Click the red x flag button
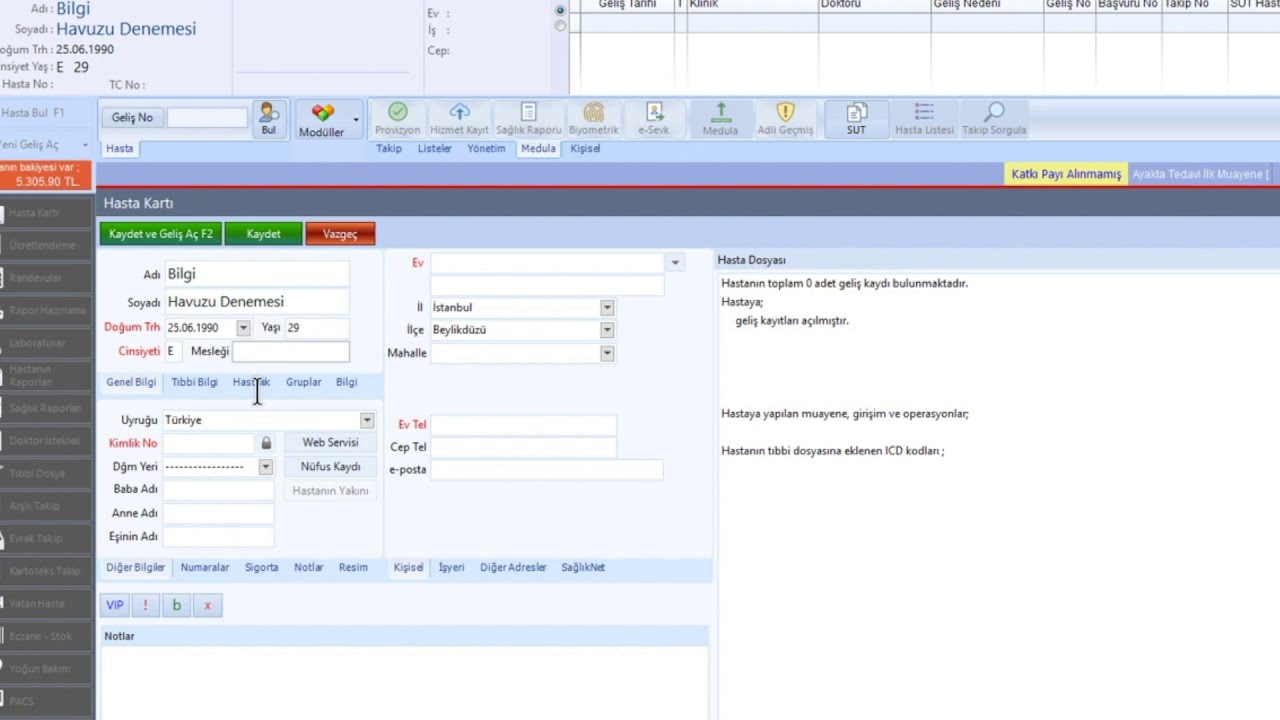This screenshot has width=1280, height=720. coord(207,605)
